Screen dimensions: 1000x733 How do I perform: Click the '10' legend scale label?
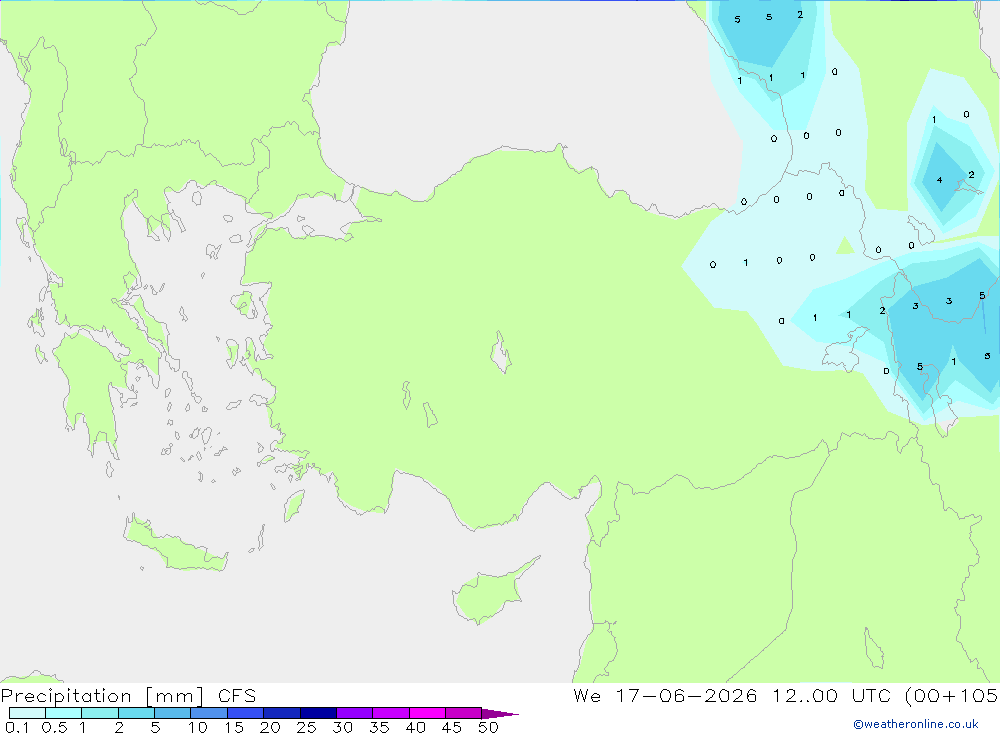tap(198, 727)
